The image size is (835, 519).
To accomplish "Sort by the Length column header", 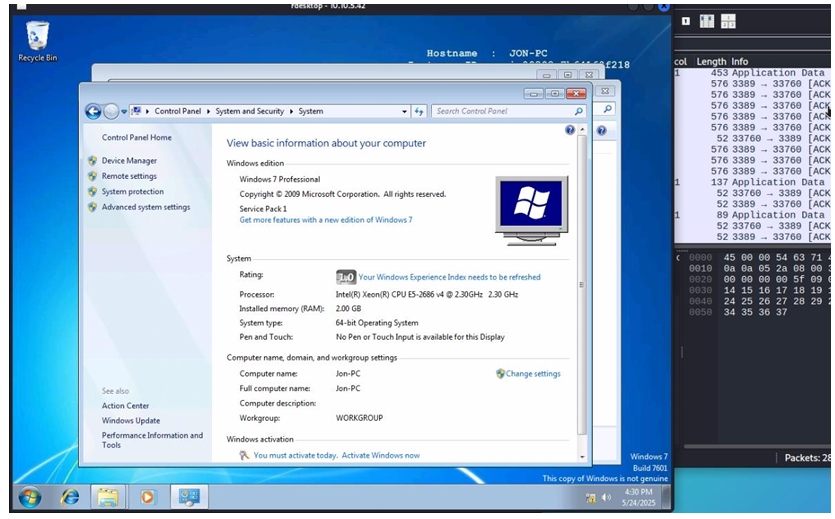I will [x=711, y=61].
